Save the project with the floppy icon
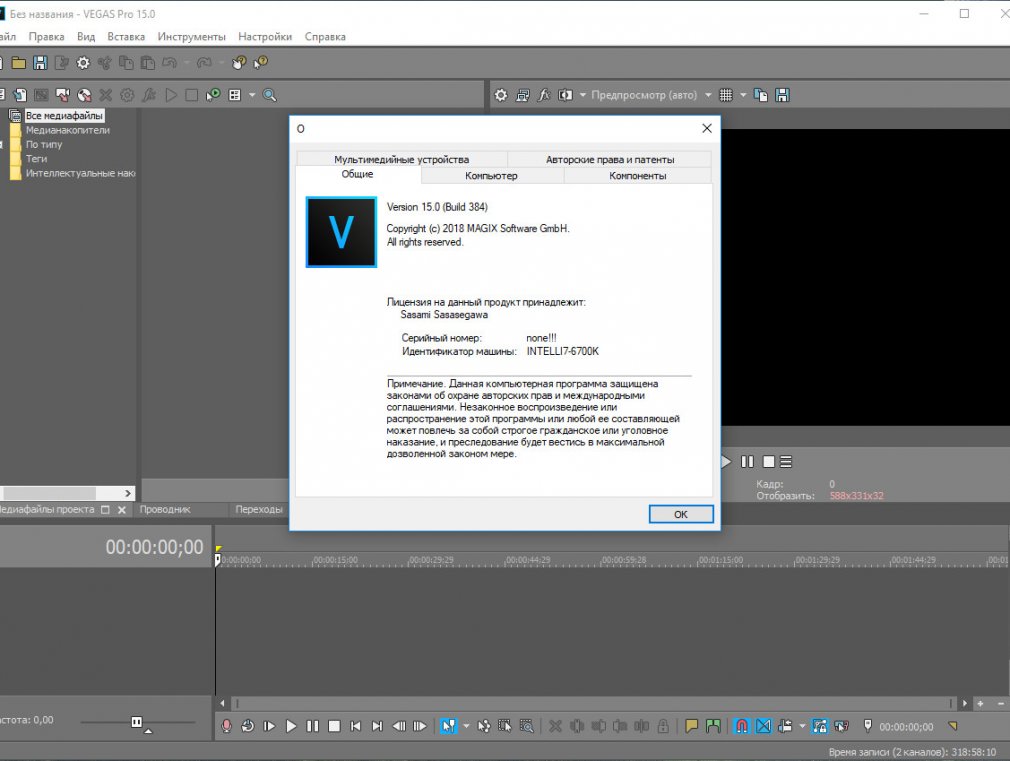This screenshot has width=1010, height=761. click(40, 63)
